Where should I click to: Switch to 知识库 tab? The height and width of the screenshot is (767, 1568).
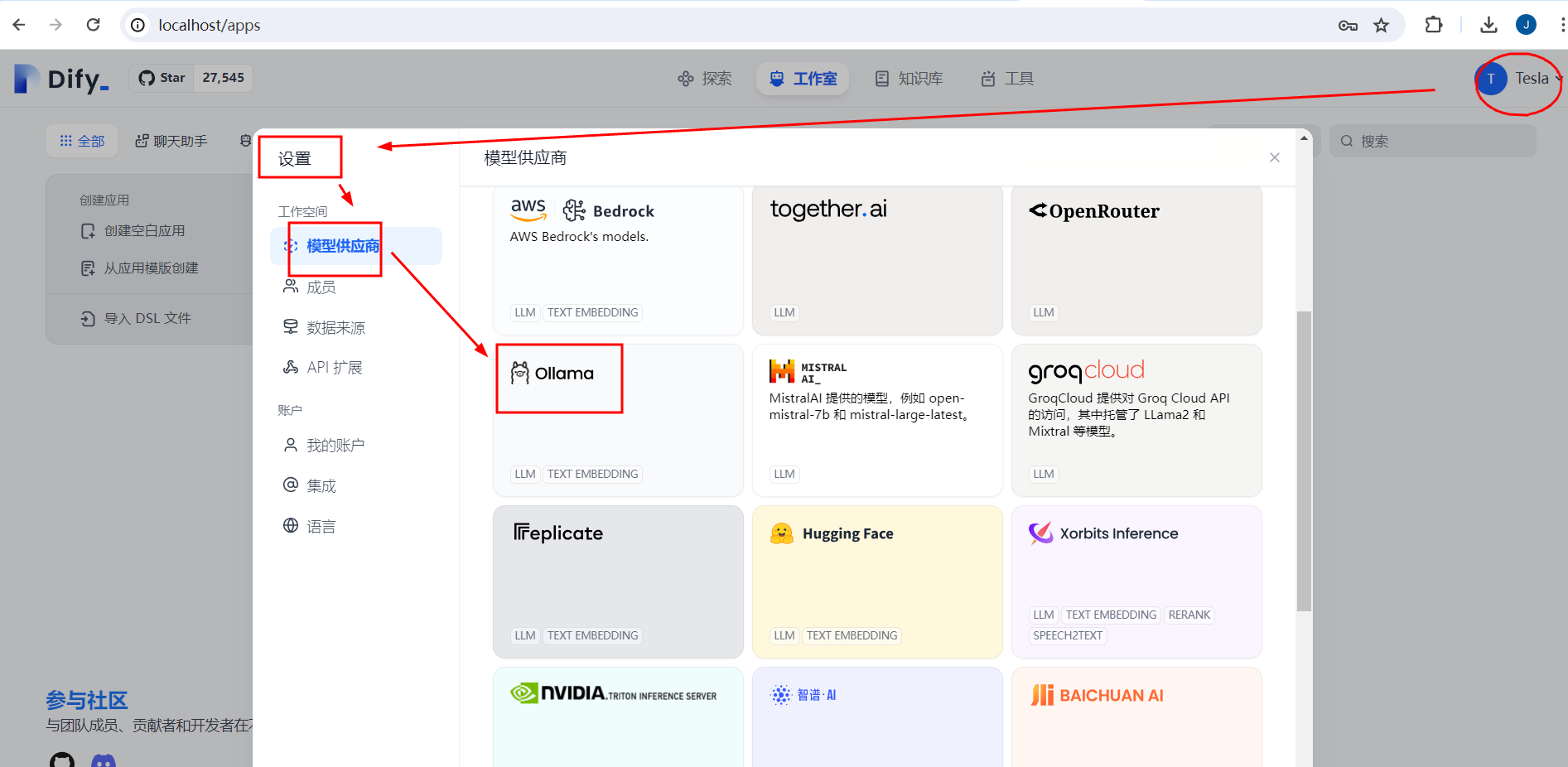[x=909, y=79]
